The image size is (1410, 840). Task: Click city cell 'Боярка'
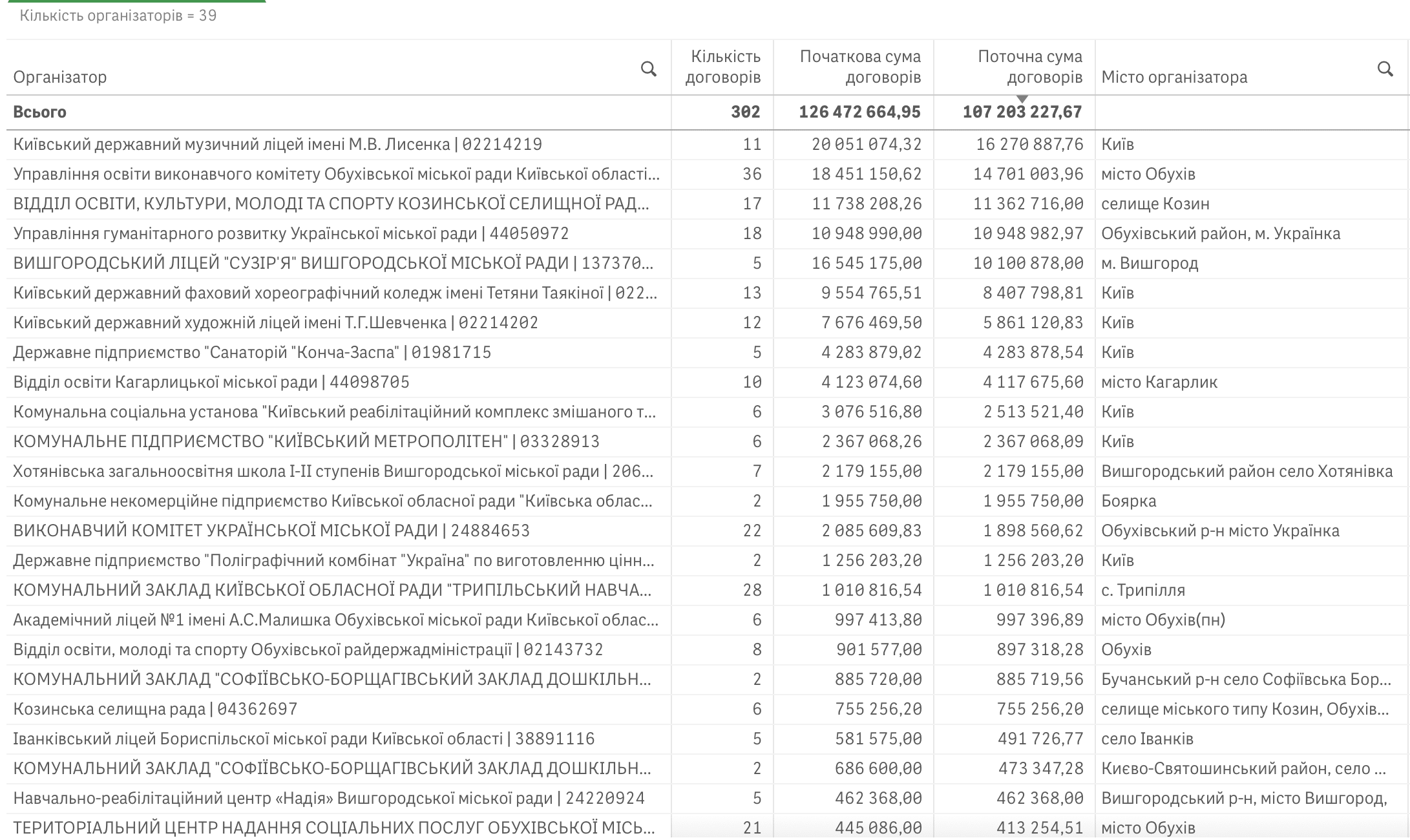tap(1129, 501)
